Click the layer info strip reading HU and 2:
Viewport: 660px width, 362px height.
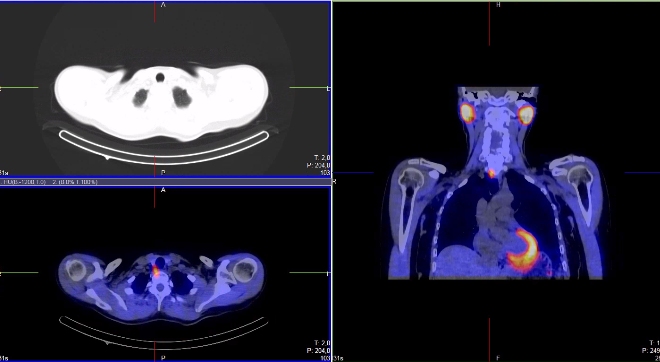coord(165,182)
